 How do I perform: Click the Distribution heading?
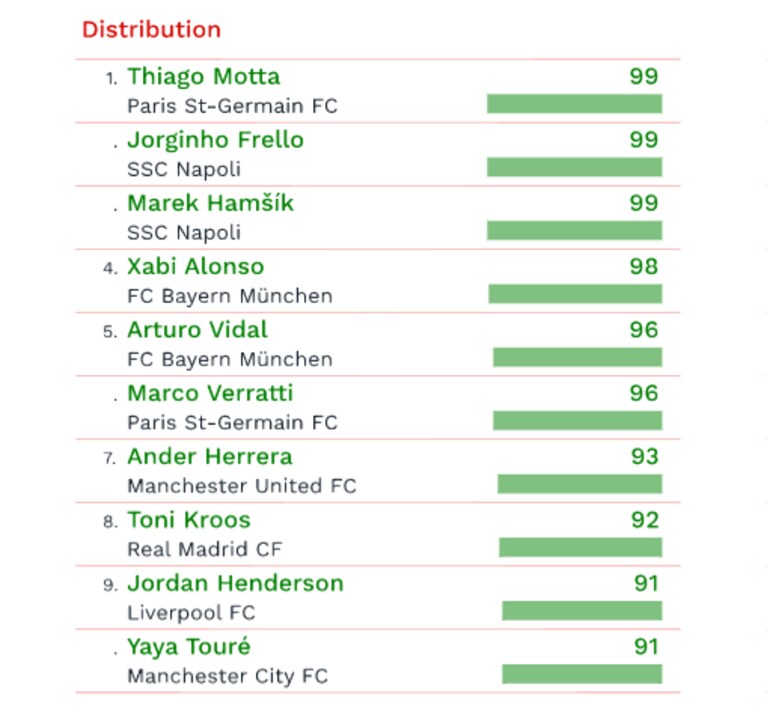click(x=151, y=30)
